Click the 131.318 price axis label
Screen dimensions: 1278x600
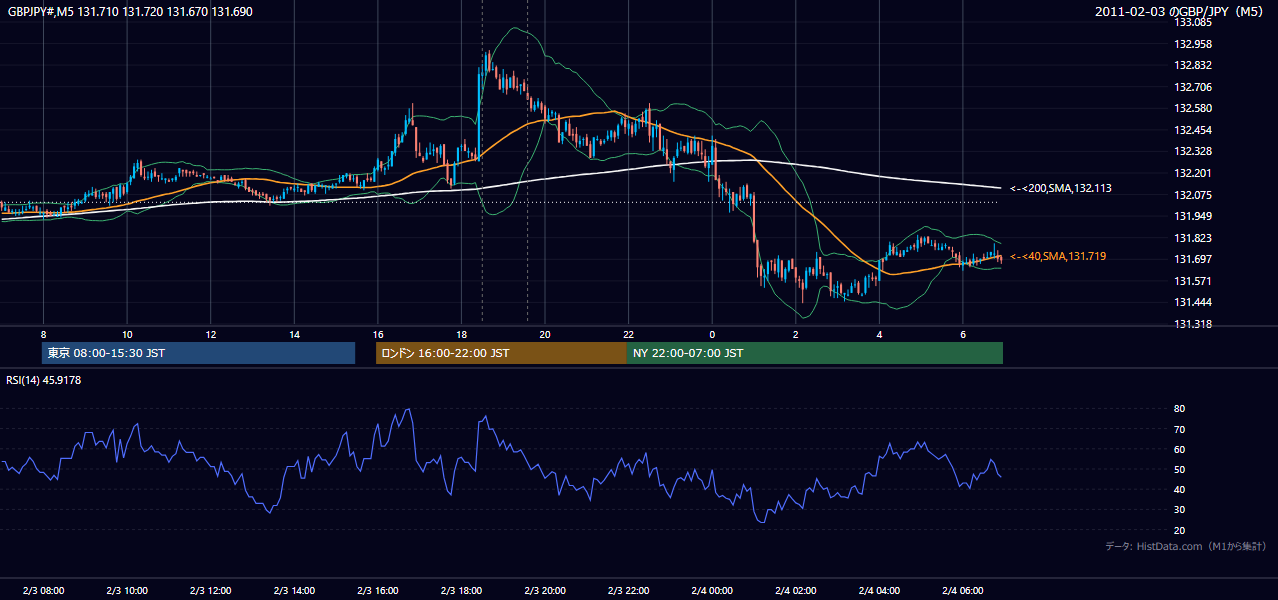[1193, 324]
